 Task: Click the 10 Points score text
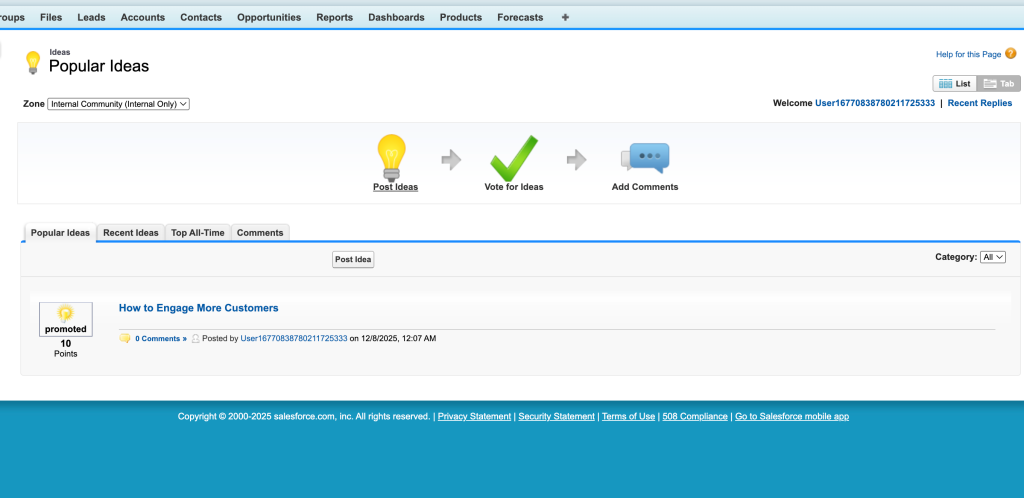click(x=65, y=349)
